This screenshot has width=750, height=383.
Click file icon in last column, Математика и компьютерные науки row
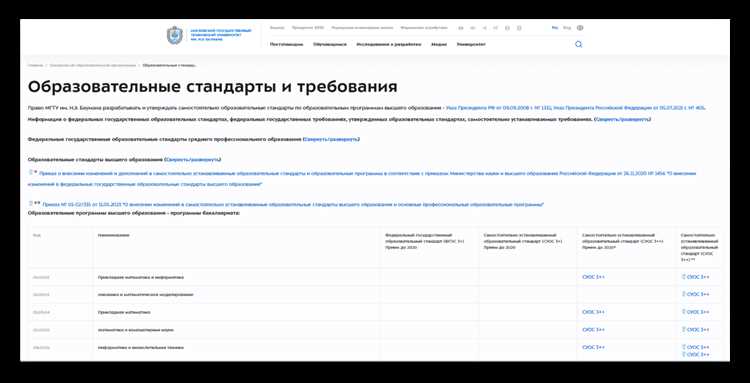pyautogui.click(x=684, y=329)
